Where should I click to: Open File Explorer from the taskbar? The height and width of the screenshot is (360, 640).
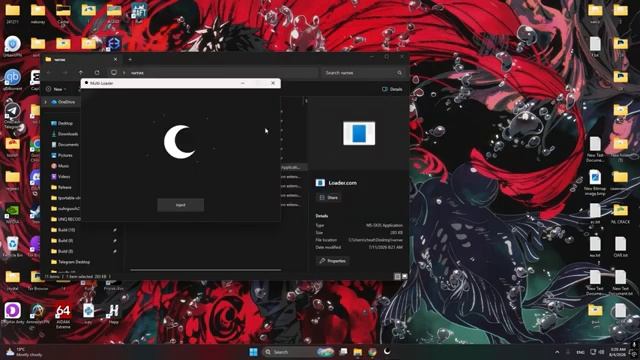[358, 352]
